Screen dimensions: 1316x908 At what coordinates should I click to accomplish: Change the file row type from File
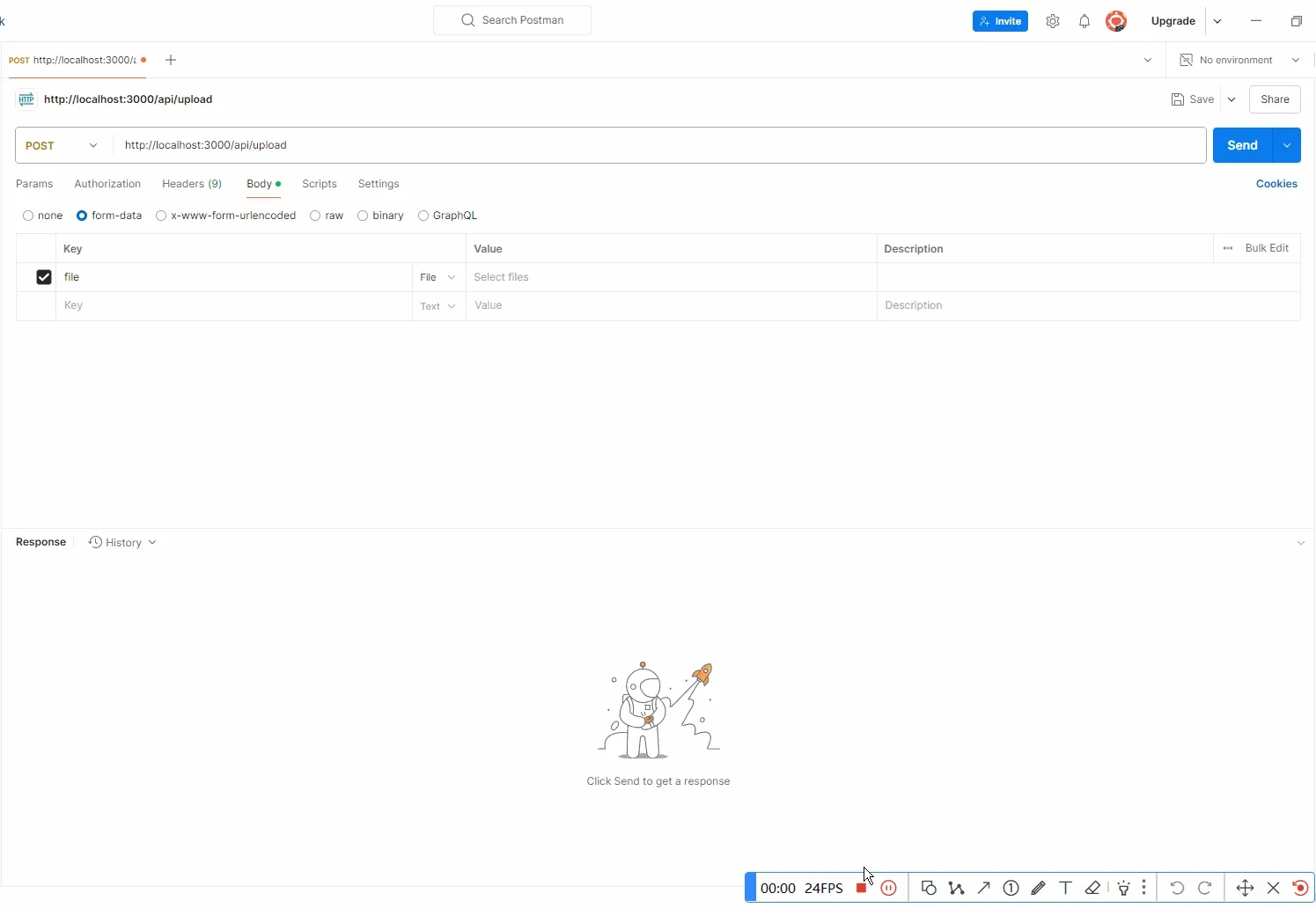(x=438, y=277)
